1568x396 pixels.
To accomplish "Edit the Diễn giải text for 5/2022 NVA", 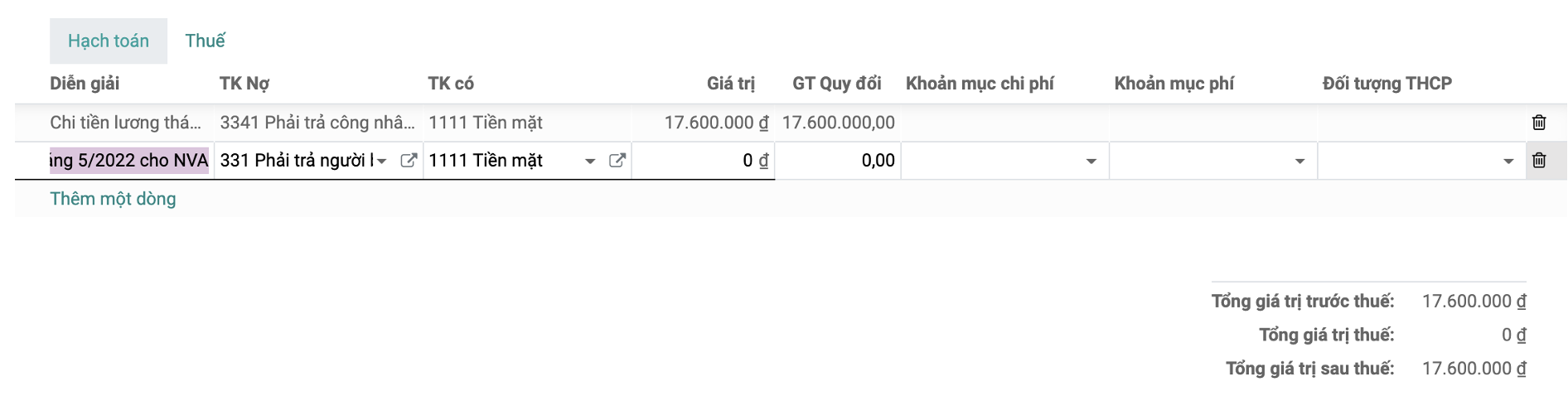I will point(129,161).
